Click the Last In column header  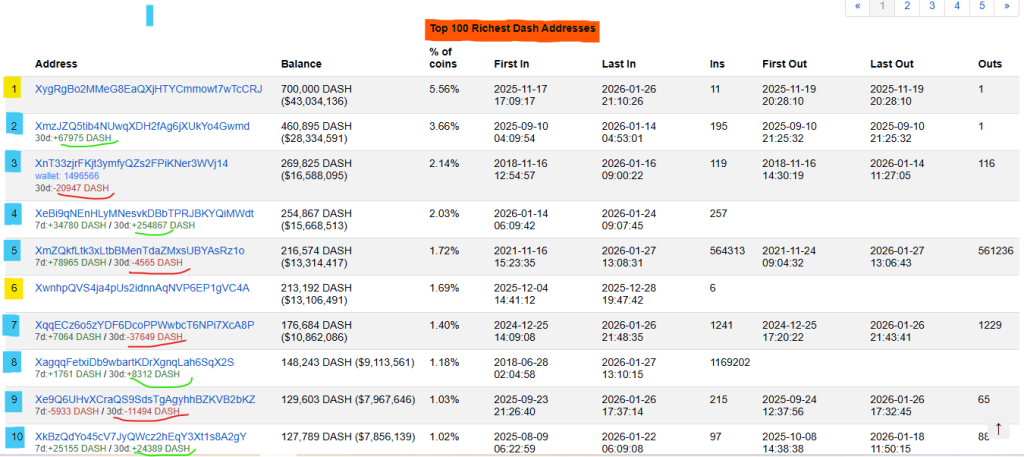pos(618,63)
